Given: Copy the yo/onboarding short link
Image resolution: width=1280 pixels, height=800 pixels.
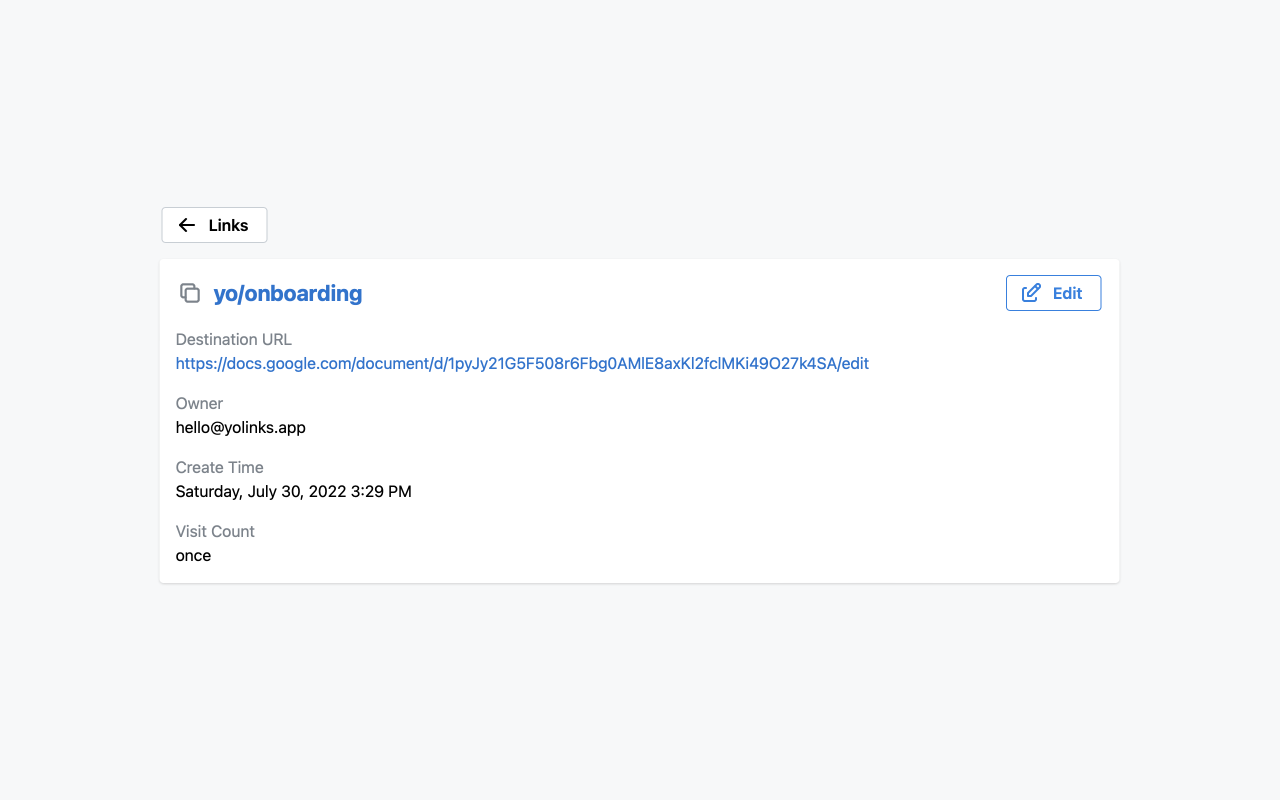Looking at the screenshot, I should [190, 293].
